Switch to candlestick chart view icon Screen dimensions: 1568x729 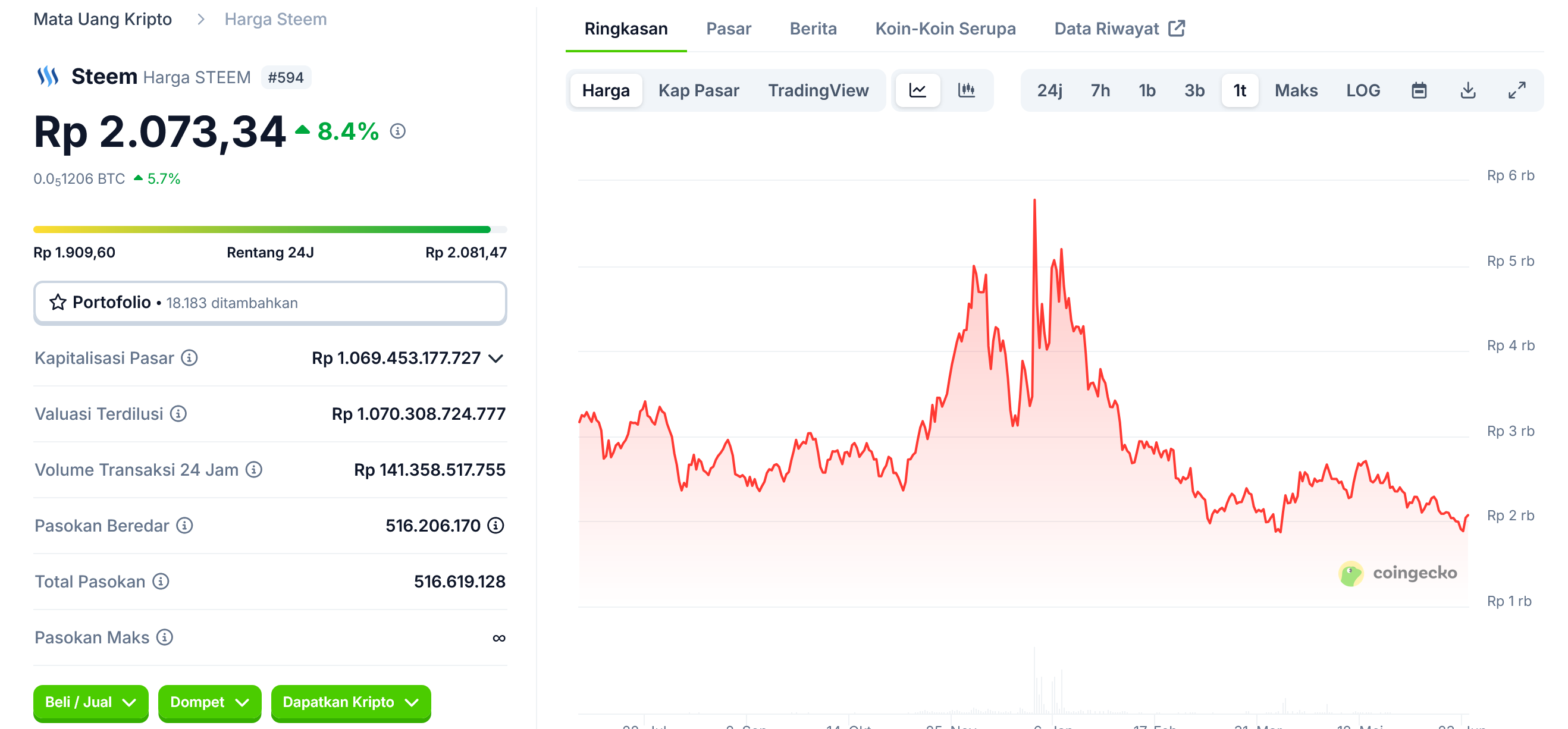(967, 90)
